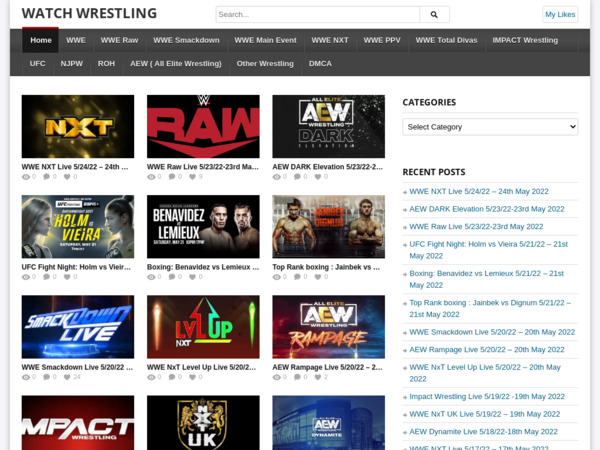Image resolution: width=600 pixels, height=450 pixels.
Task: Open recent post WWE Raw Live 5/23/22
Action: tap(476, 227)
